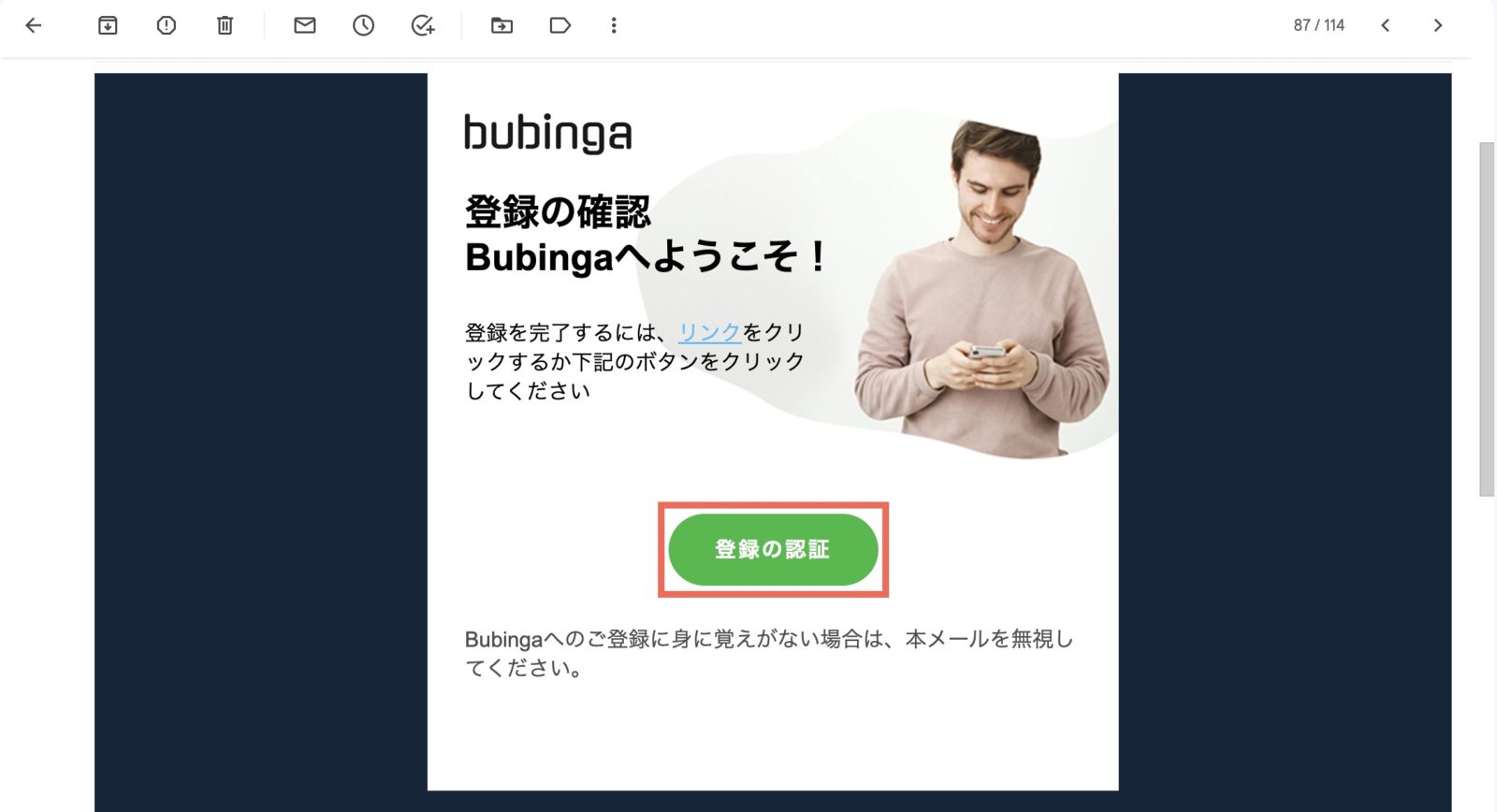Go back to inbox with back arrow

[34, 25]
